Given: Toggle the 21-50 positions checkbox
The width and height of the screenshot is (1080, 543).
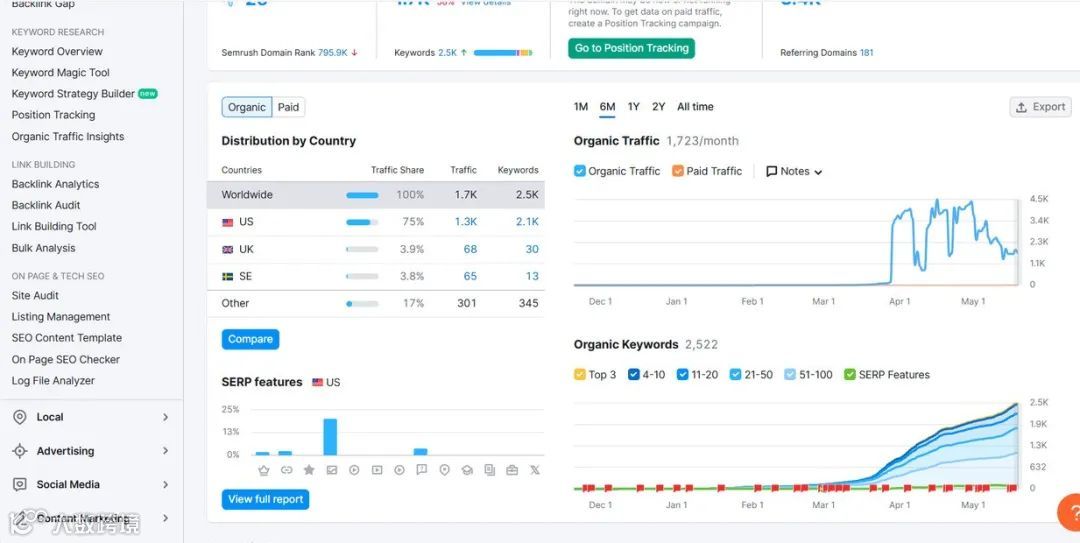Looking at the screenshot, I should coord(736,375).
